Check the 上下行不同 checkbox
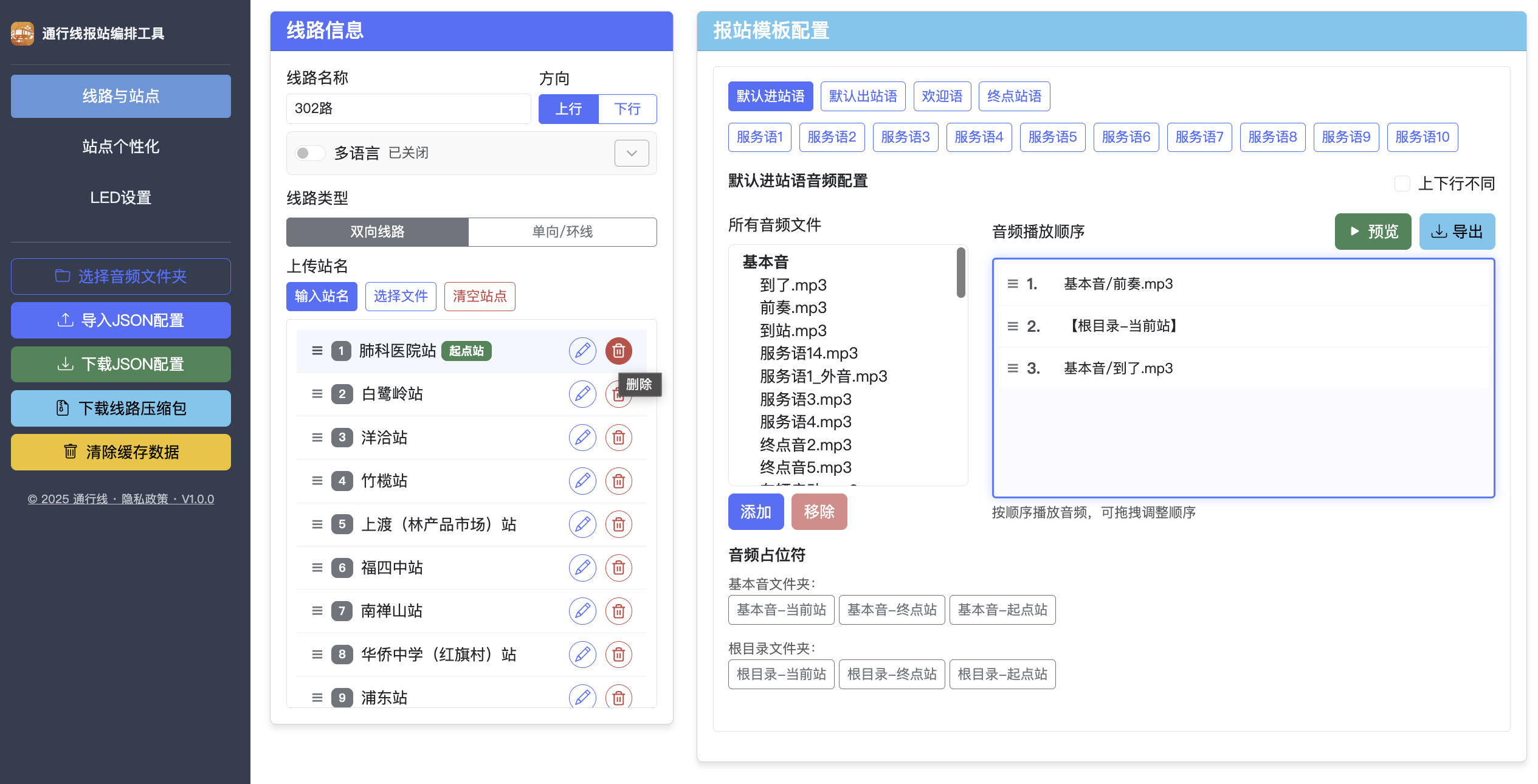Screen dimensions: 1538x784 coord(1402,183)
